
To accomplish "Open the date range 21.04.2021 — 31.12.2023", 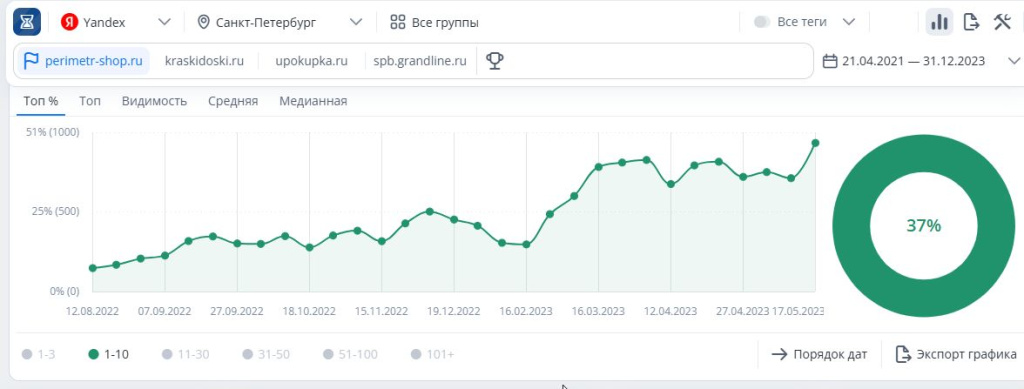I will 913,61.
